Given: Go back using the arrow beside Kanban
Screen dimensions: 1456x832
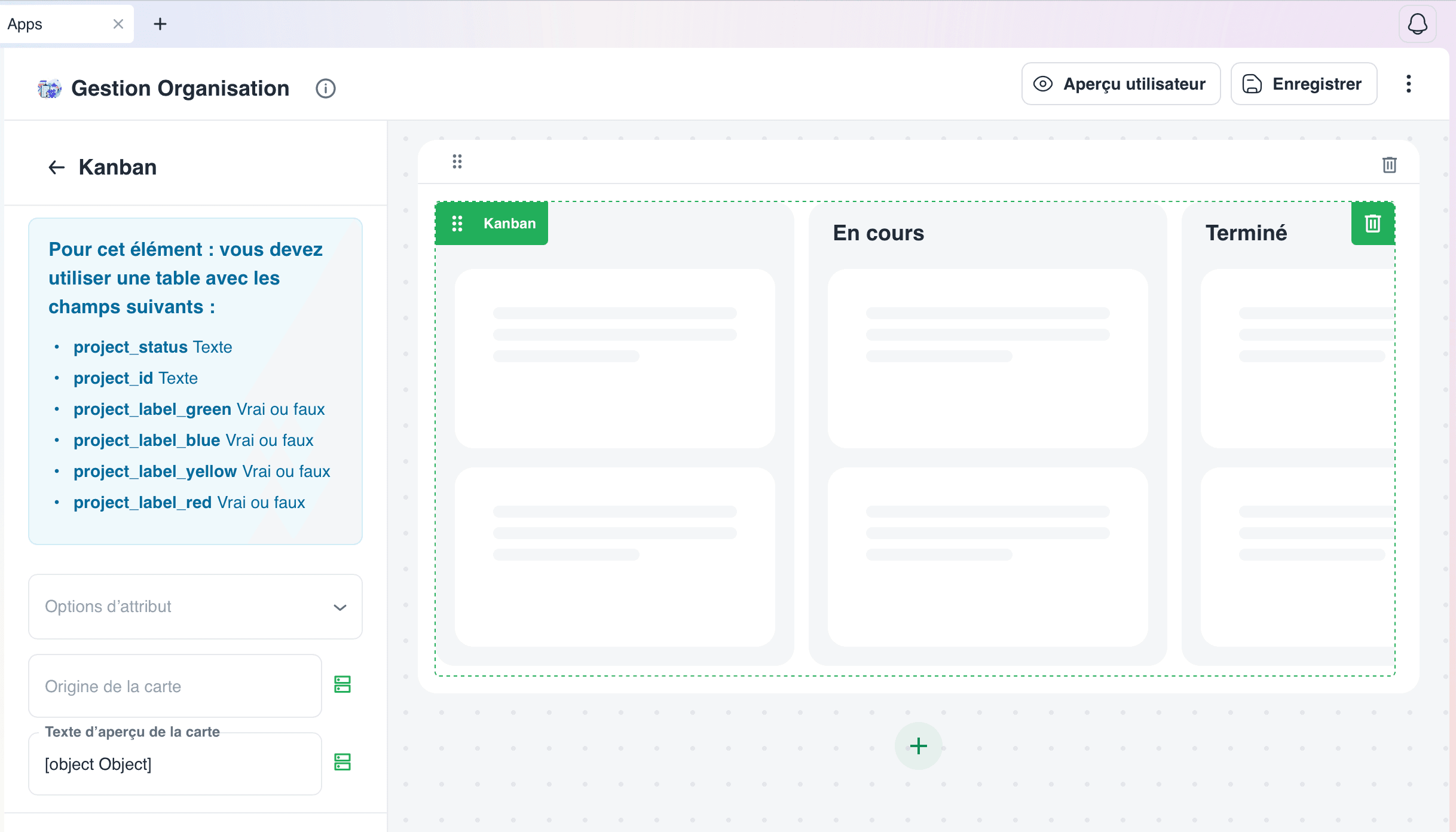Looking at the screenshot, I should 57,167.
